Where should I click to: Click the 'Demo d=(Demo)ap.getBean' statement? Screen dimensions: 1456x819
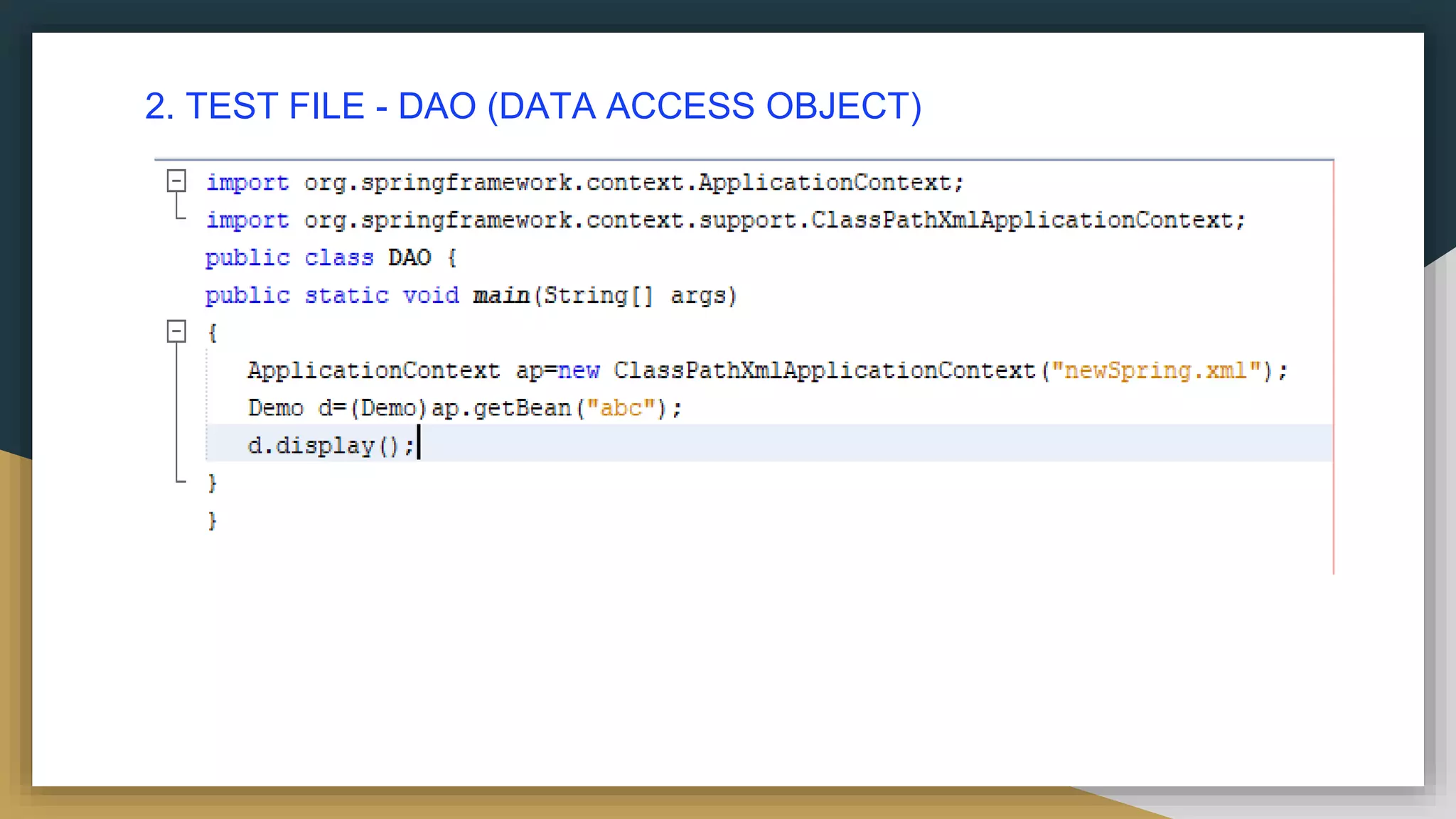[x=465, y=408]
